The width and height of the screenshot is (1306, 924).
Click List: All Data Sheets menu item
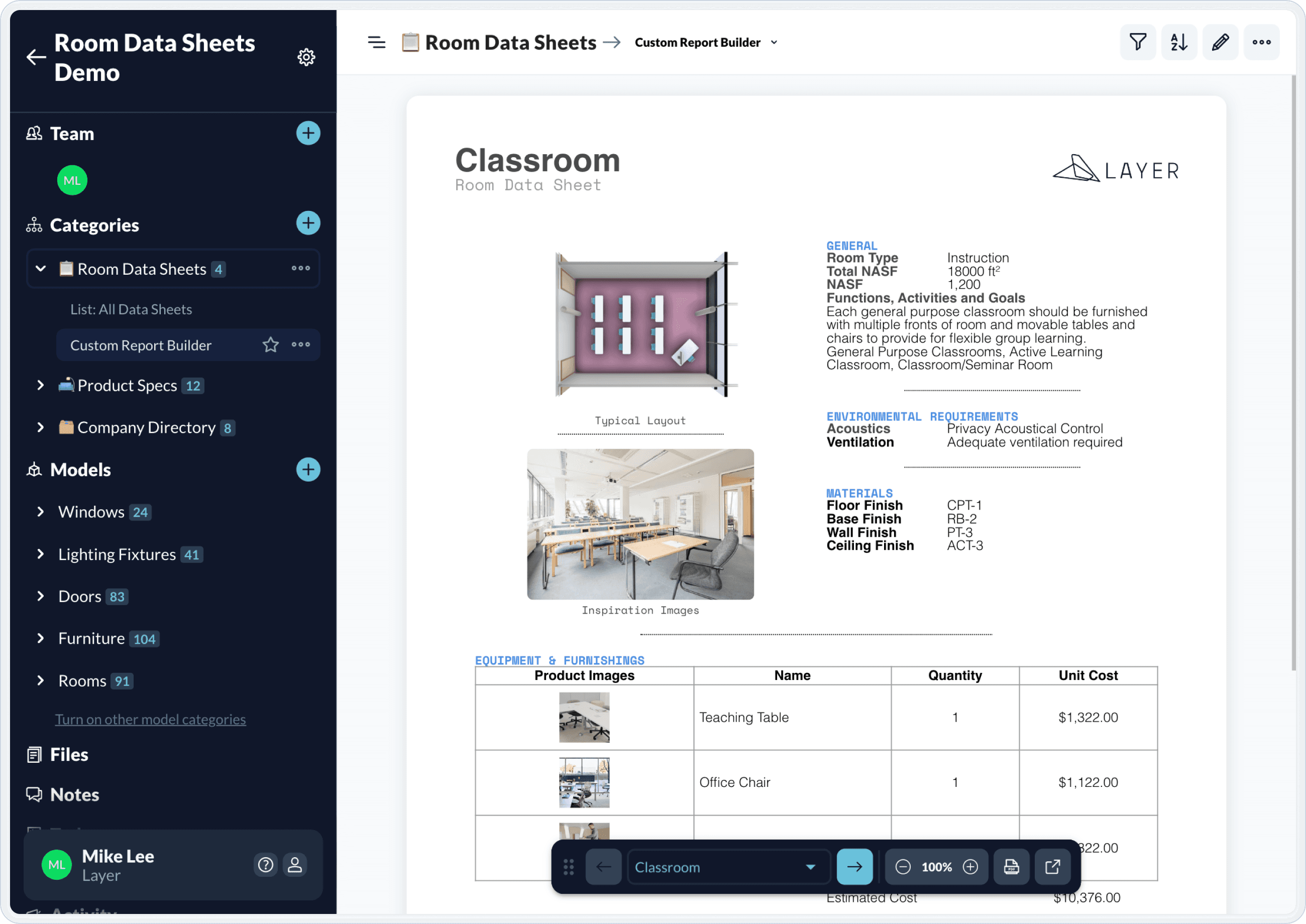click(130, 309)
